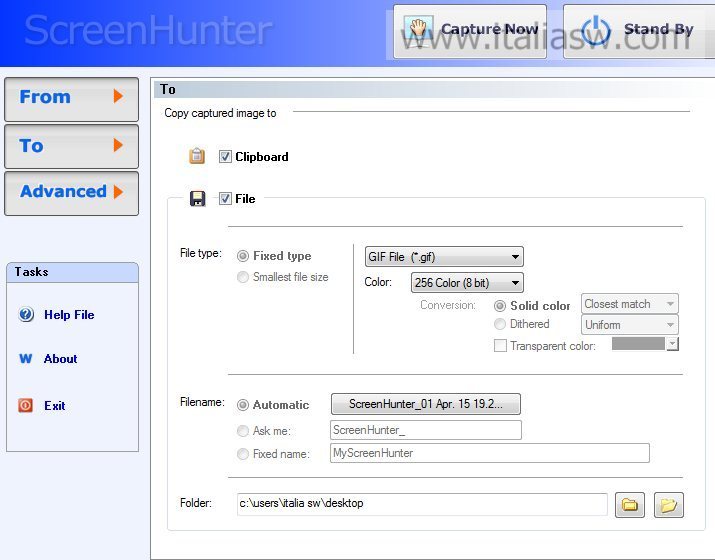Viewport: 715px width, 560px height.
Task: Toggle the File checkbox
Action: [x=225, y=198]
